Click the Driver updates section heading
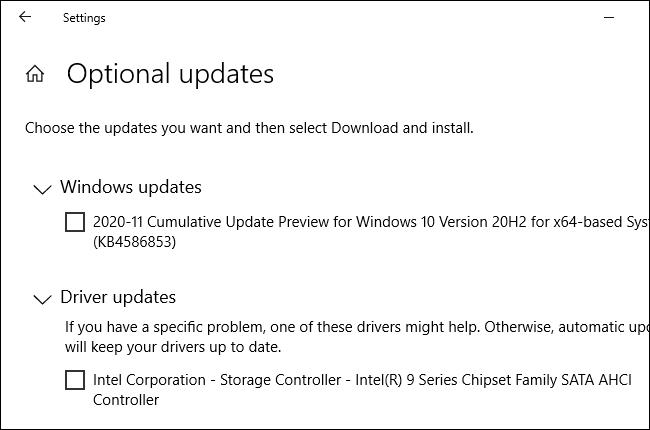This screenshot has width=650, height=430. [118, 297]
